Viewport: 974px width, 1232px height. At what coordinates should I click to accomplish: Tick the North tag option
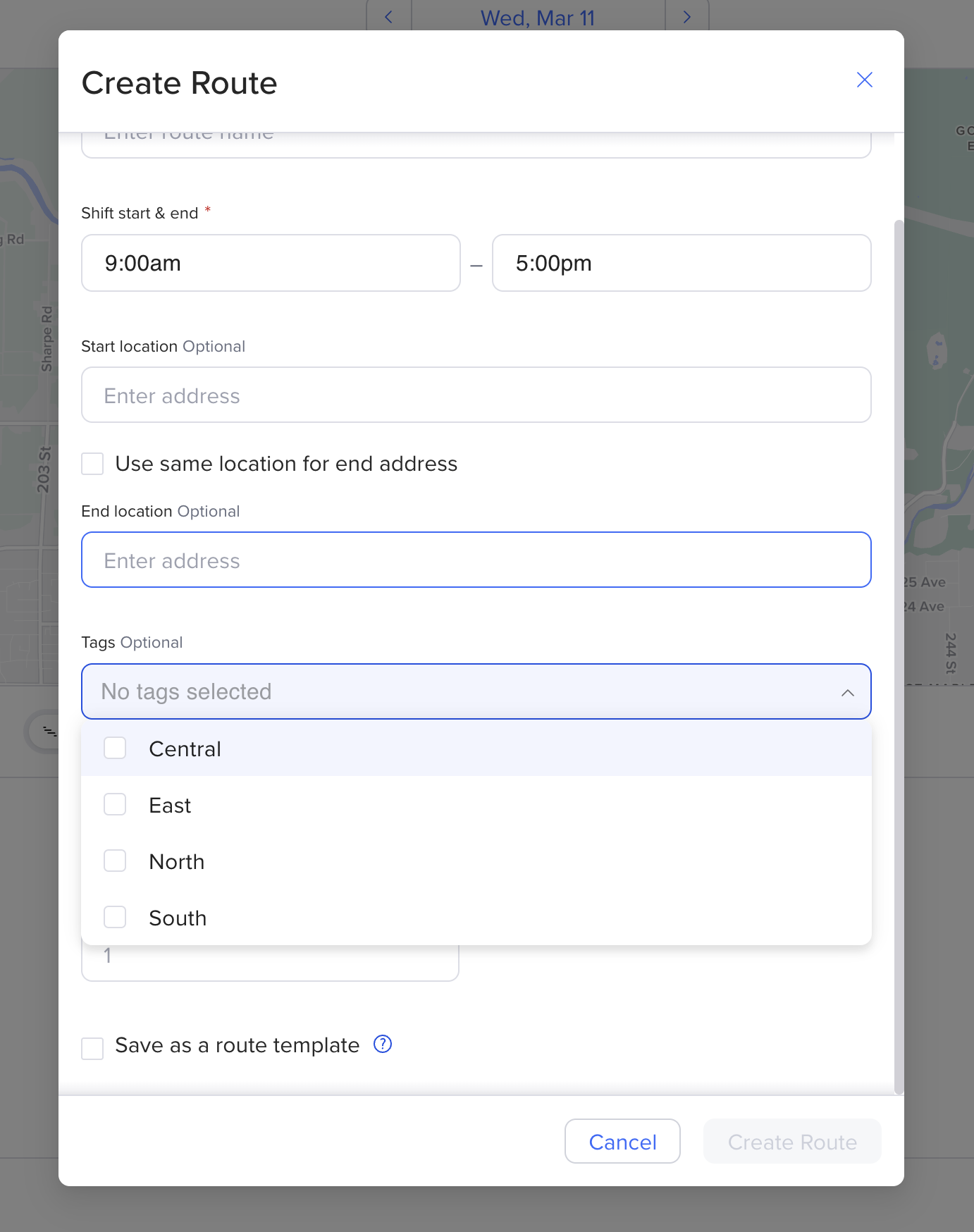[115, 861]
